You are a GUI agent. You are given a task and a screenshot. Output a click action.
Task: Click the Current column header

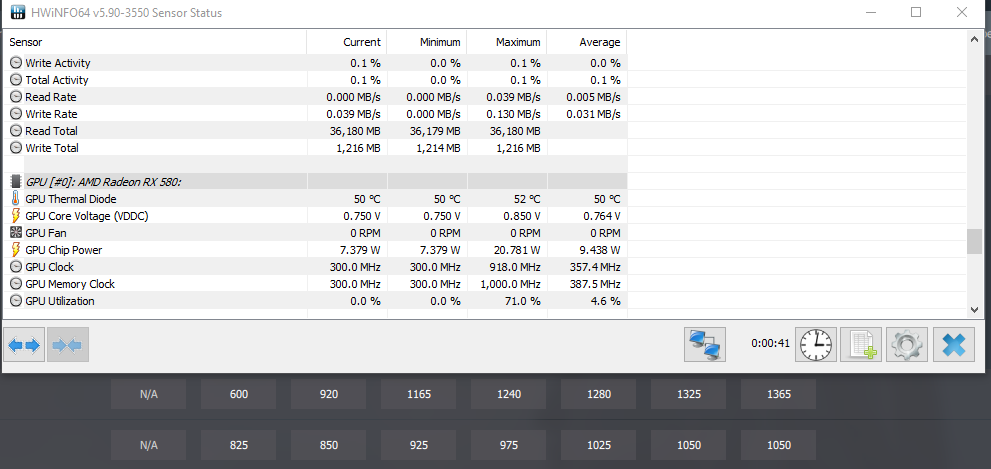pyautogui.click(x=347, y=42)
